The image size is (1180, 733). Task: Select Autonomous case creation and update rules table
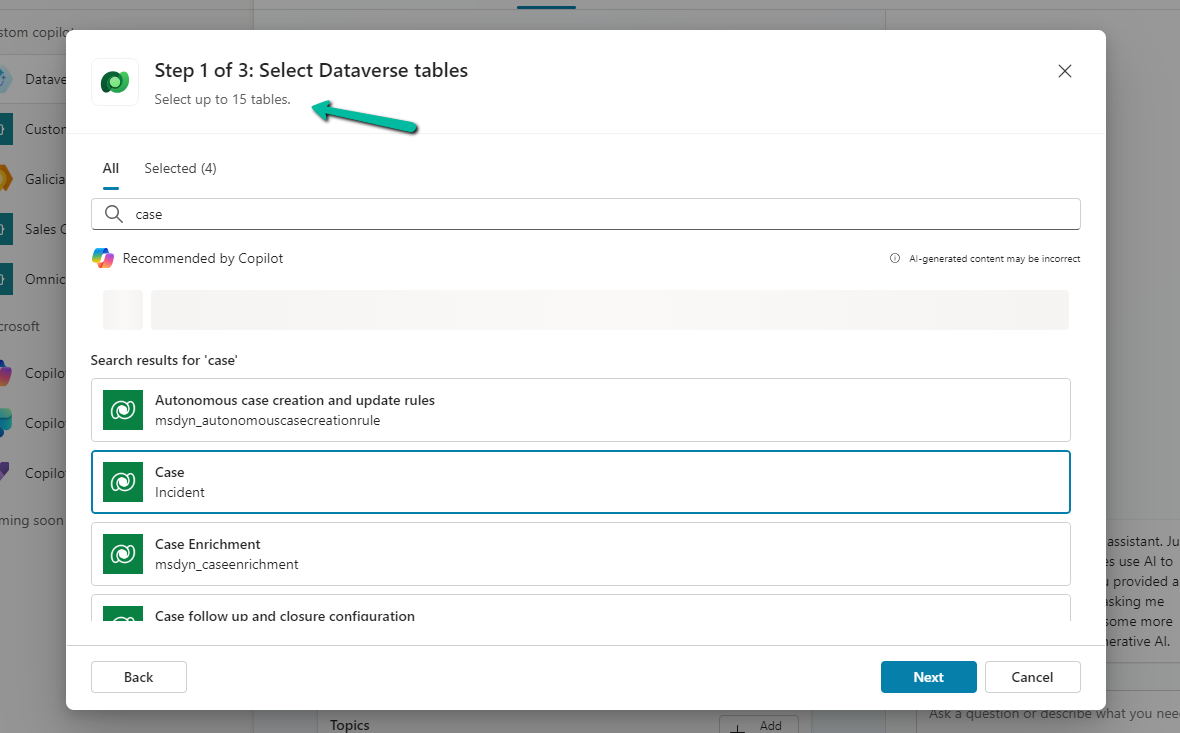point(600,410)
